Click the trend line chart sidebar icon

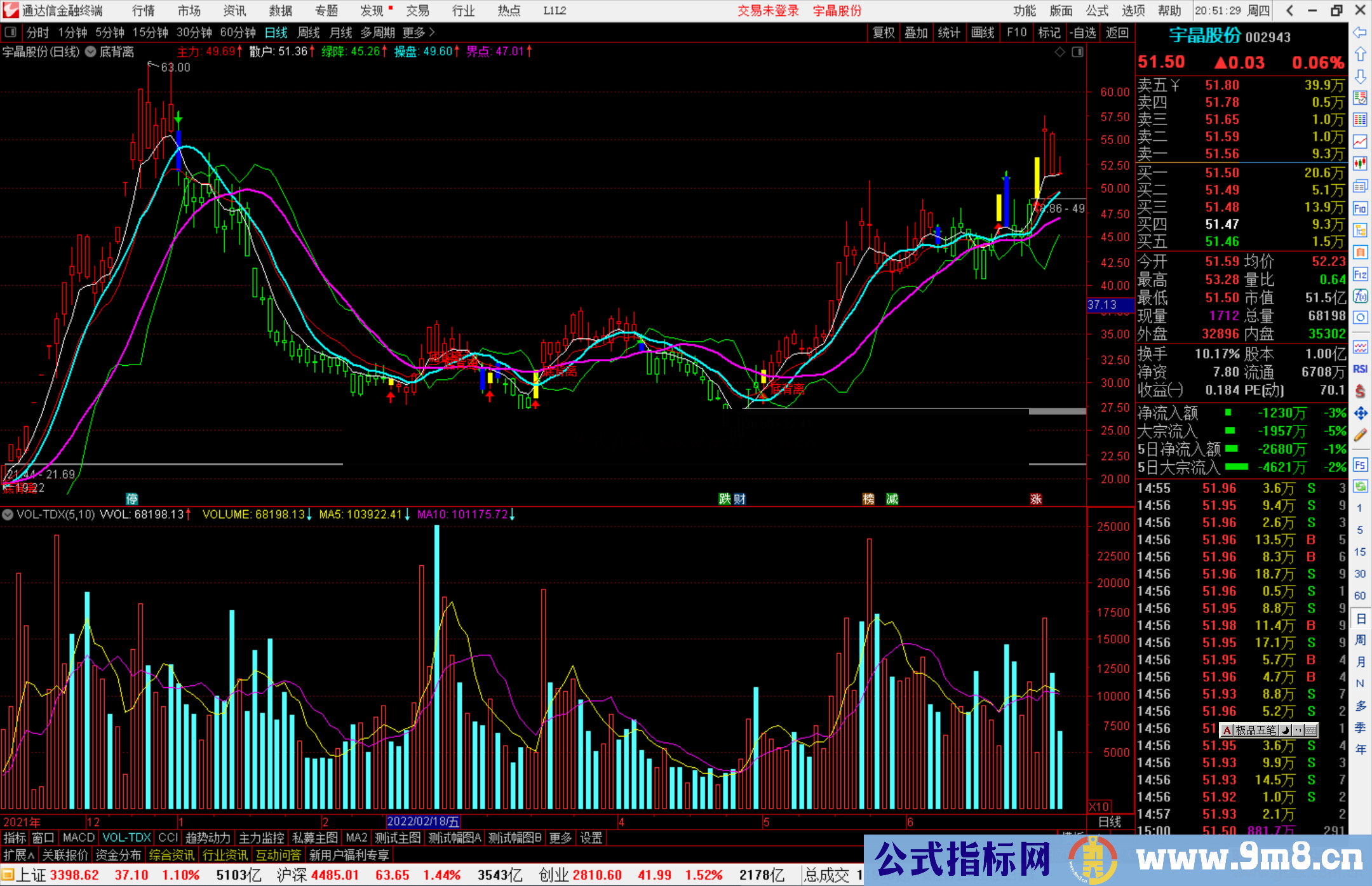[x=1360, y=141]
